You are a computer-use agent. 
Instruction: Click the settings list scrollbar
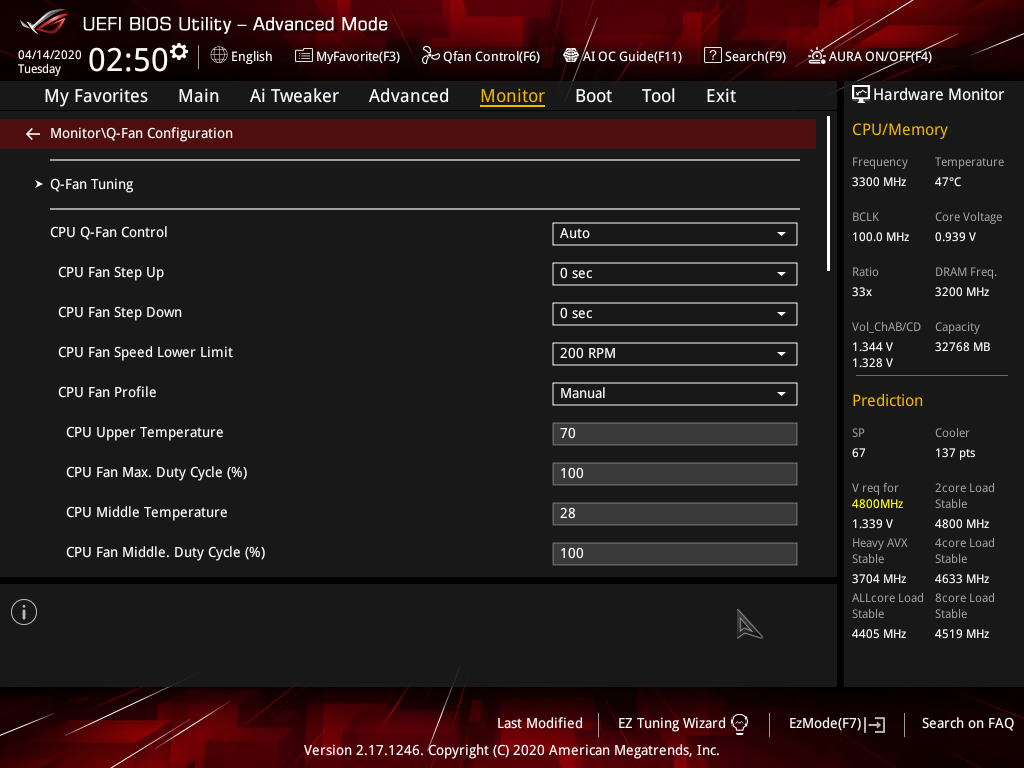(829, 193)
